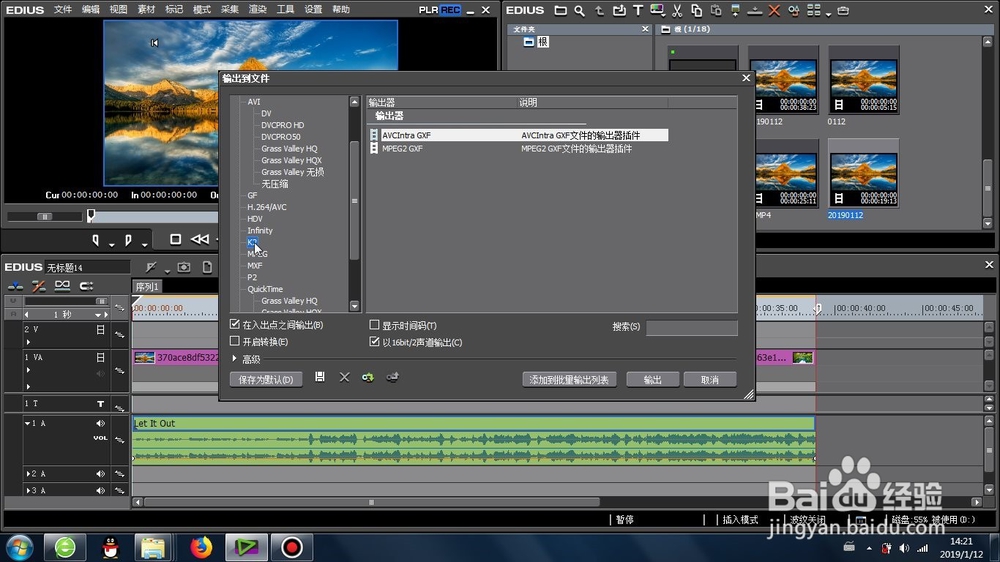
Task: Click the add clip icon in bin
Action: [619, 10]
